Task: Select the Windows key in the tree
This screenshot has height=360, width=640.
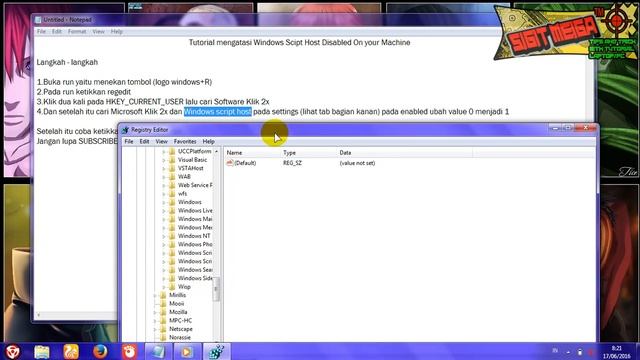Action: 189,202
